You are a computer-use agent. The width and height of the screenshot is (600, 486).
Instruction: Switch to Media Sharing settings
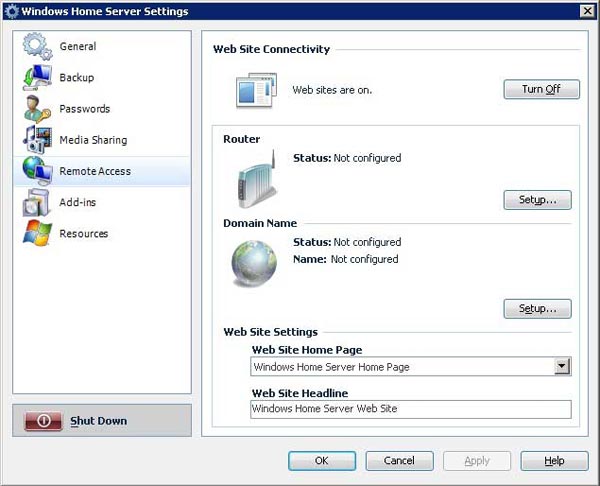(102, 140)
